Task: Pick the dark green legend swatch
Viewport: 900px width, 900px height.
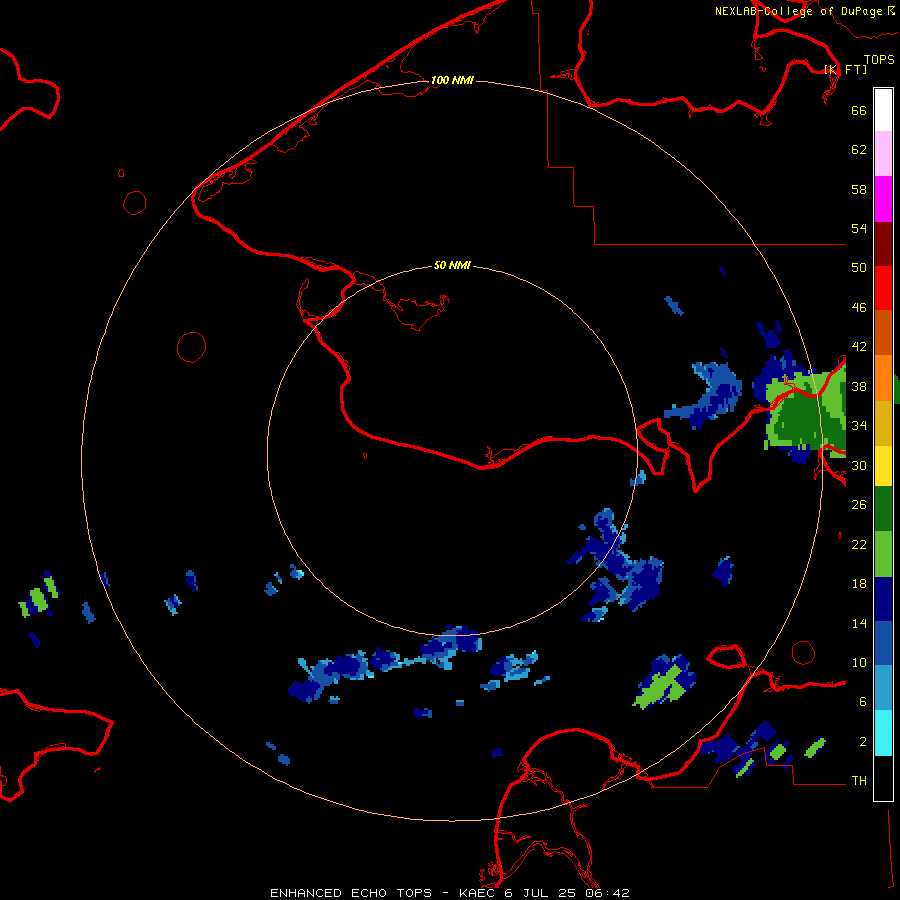Action: coord(883,509)
